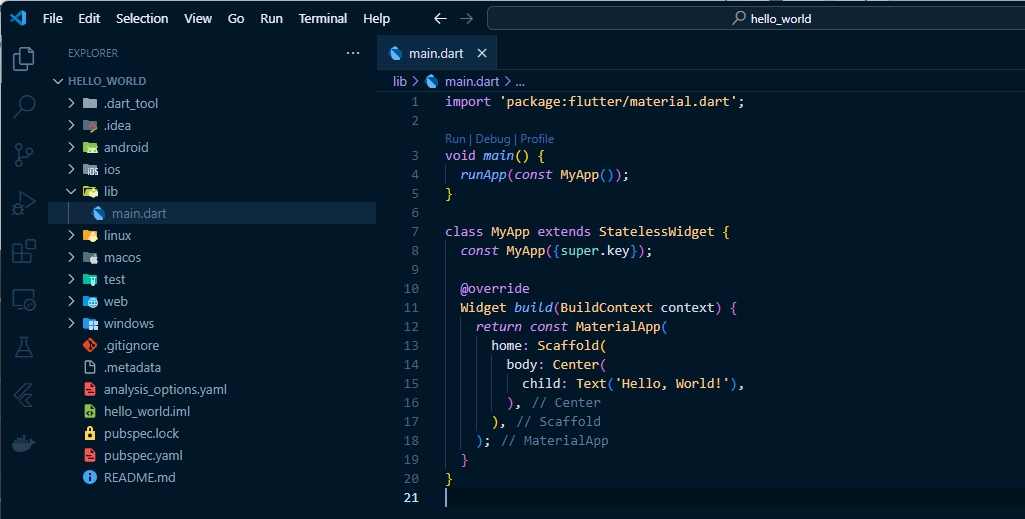The width and height of the screenshot is (1025, 519).
Task: Close the main.dart editor tab
Action: point(482,53)
